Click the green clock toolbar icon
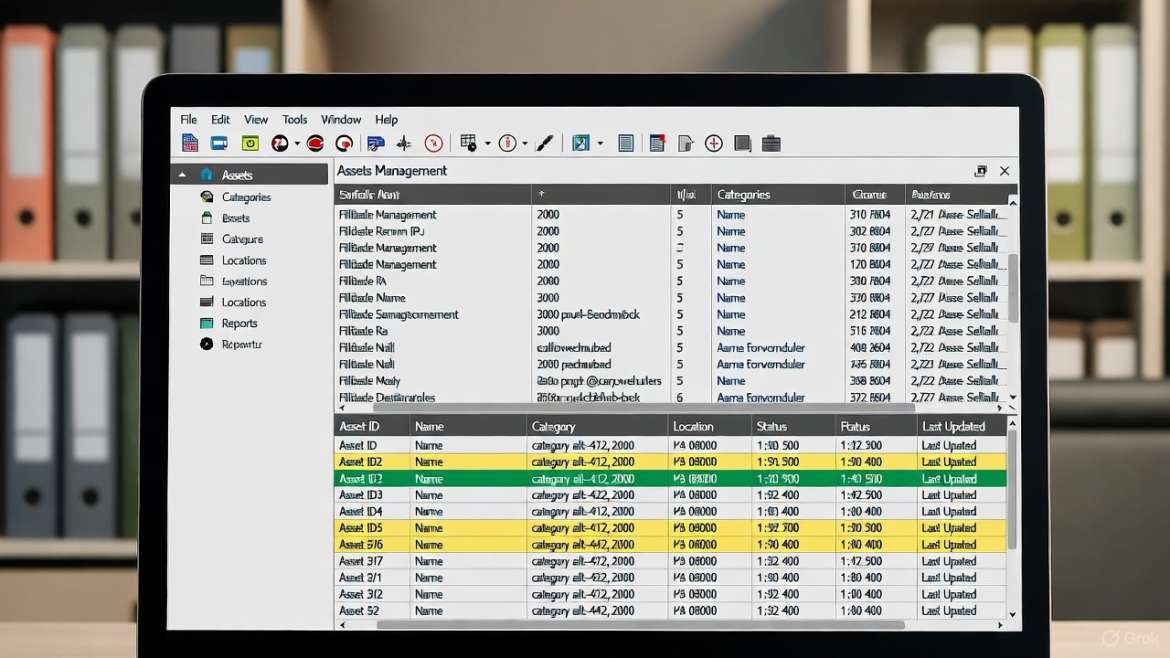Viewport: 1170px width, 658px height. click(250, 142)
